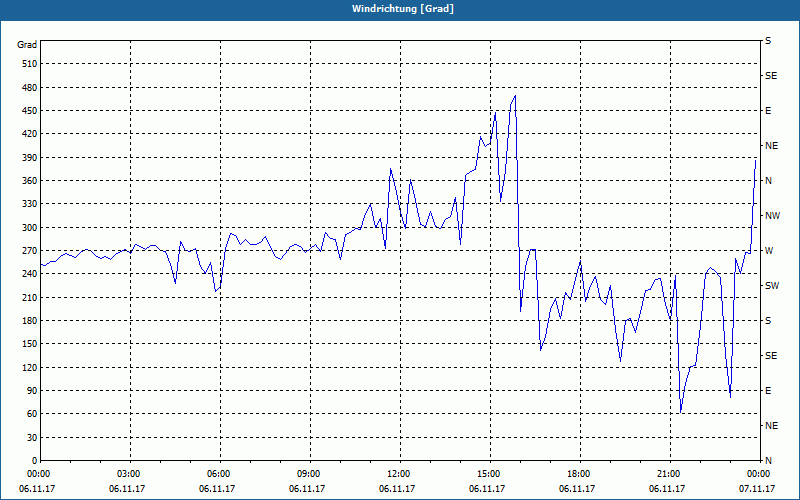
Task: Select the 18:00 time axis label
Action: click(x=579, y=474)
